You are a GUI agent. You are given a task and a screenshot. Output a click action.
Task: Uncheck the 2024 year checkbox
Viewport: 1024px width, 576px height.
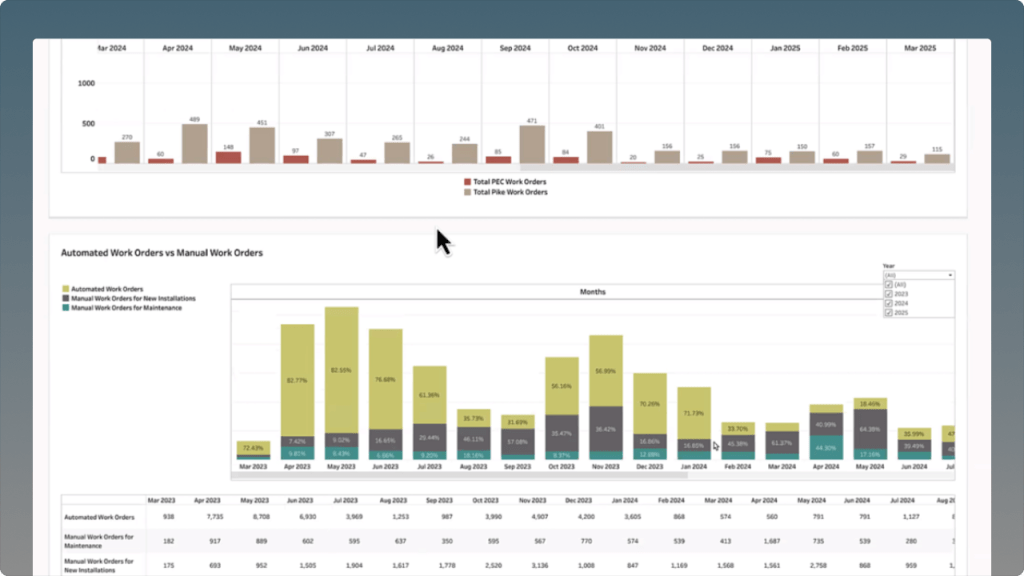pyautogui.click(x=888, y=303)
